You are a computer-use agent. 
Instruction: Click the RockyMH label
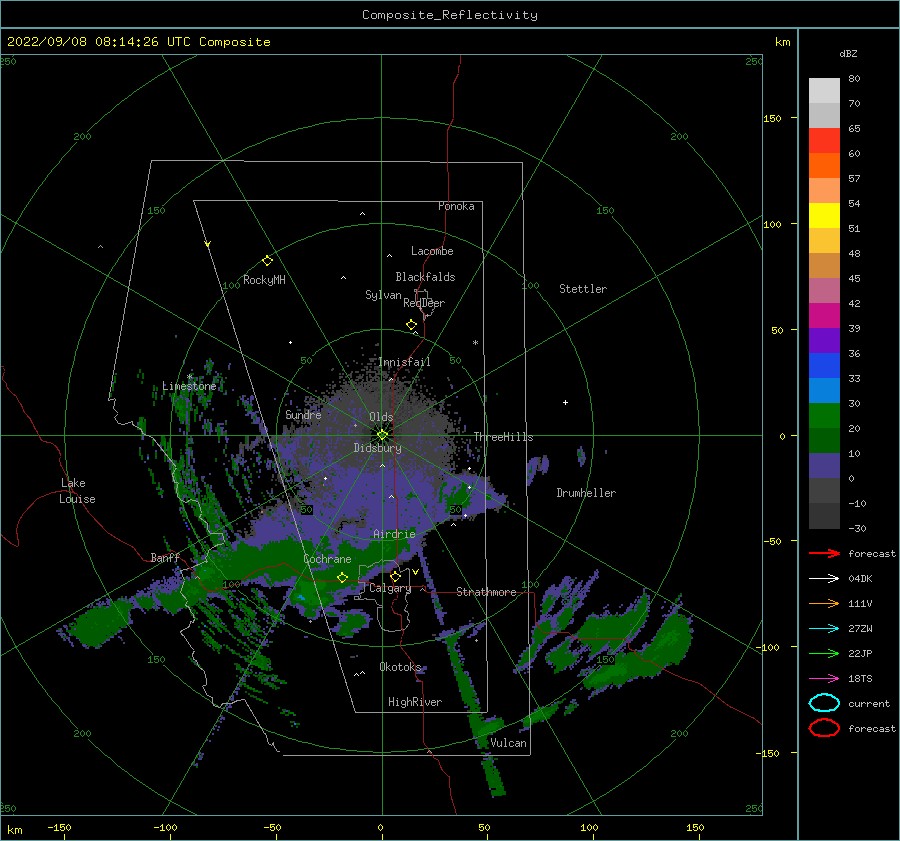(264, 280)
